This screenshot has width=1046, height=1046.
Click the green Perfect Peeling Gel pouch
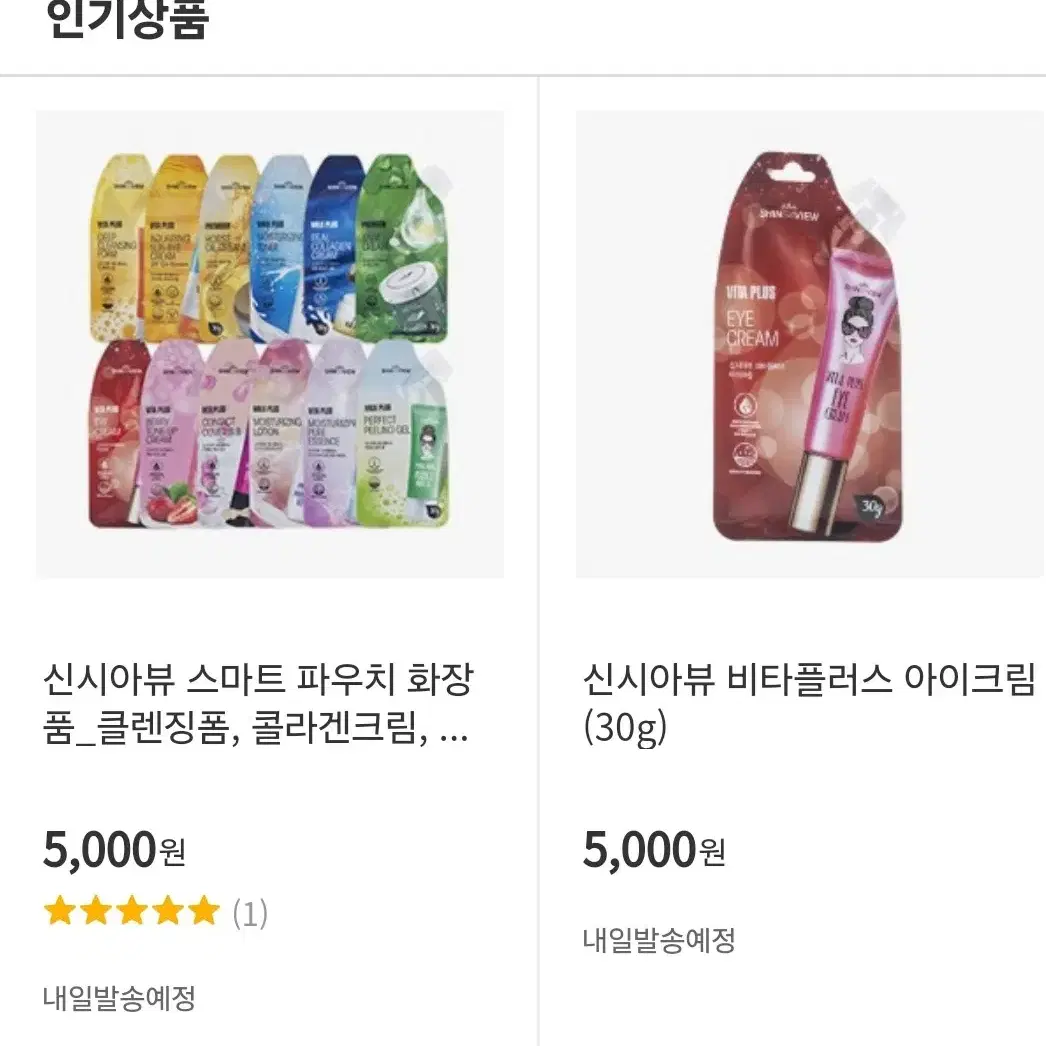click(x=404, y=434)
